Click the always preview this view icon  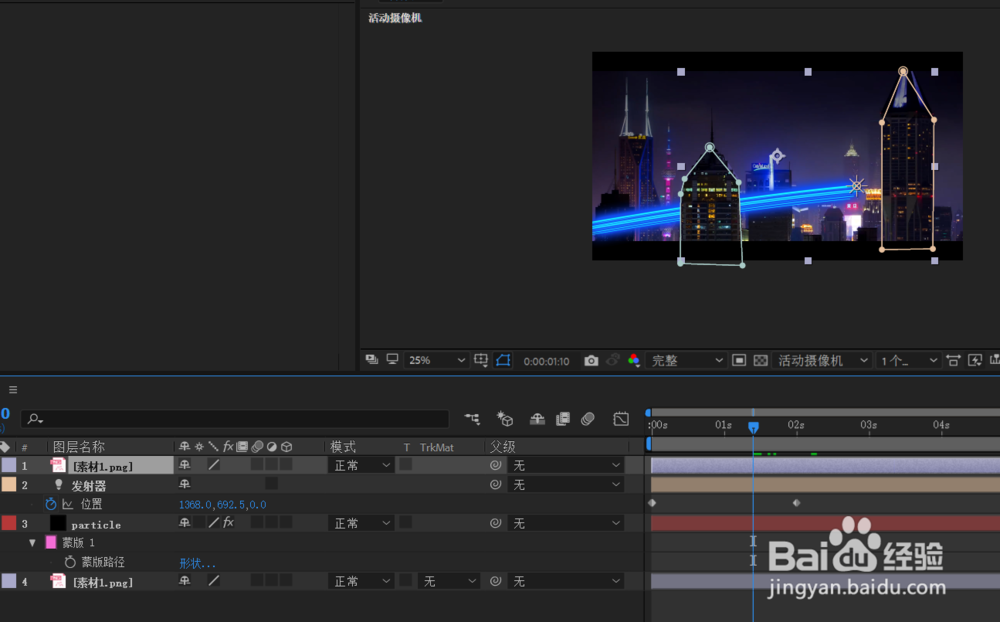pyautogui.click(x=372, y=360)
